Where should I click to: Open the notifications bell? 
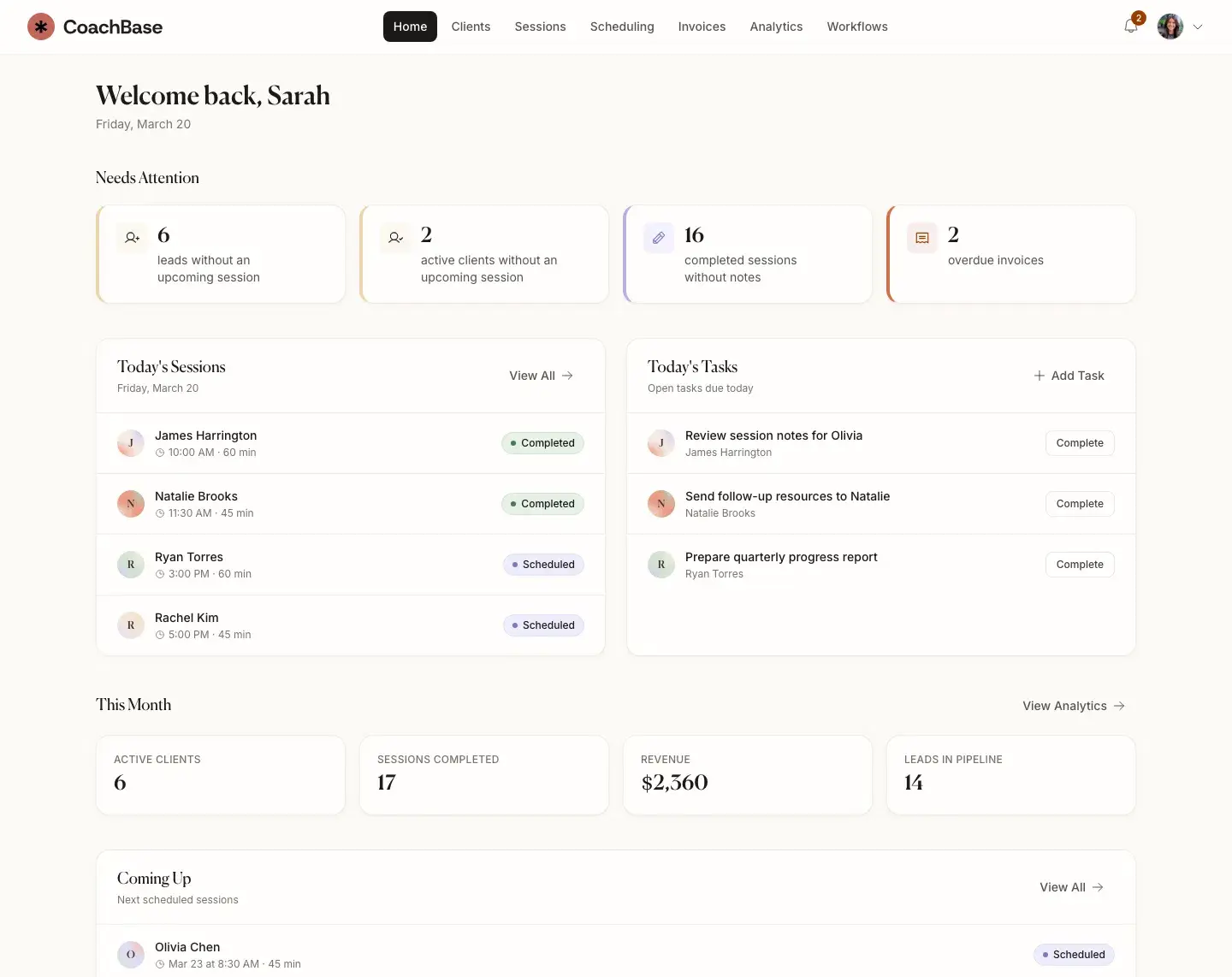(x=1131, y=27)
